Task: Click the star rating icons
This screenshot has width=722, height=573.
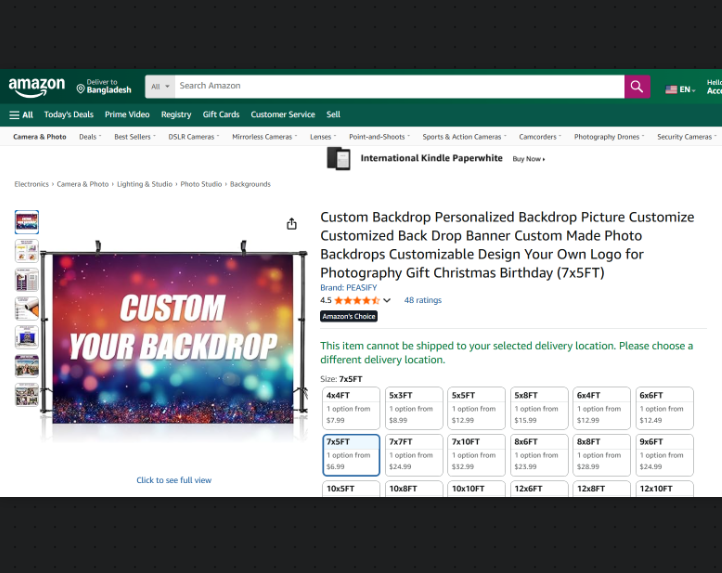Action: (x=356, y=300)
